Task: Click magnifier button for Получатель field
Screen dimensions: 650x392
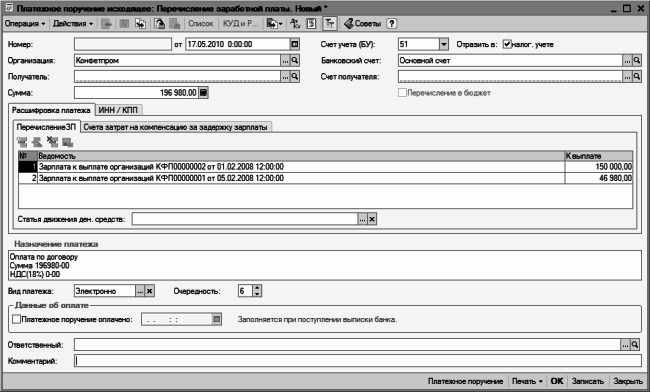Action: (295, 77)
